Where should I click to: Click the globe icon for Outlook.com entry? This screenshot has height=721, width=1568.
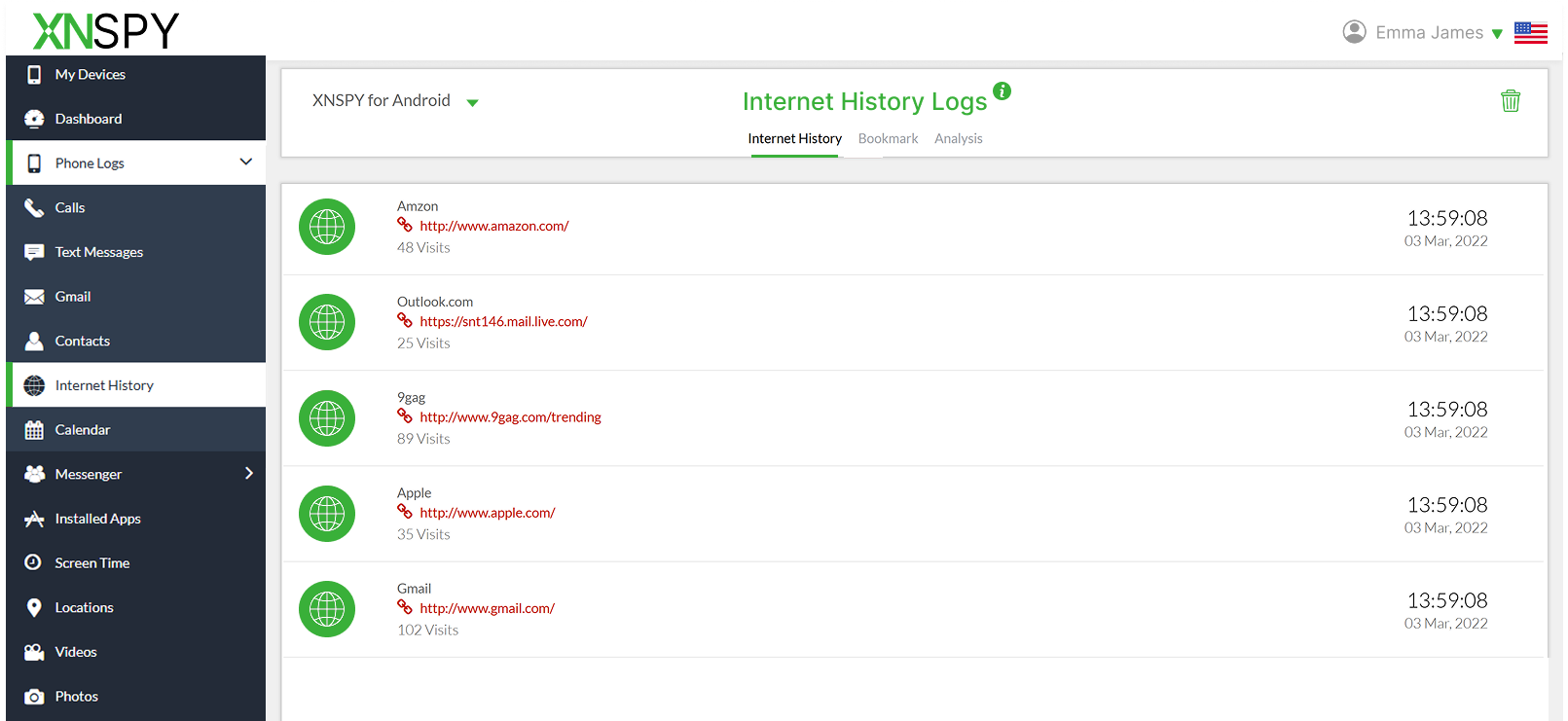pos(327,322)
